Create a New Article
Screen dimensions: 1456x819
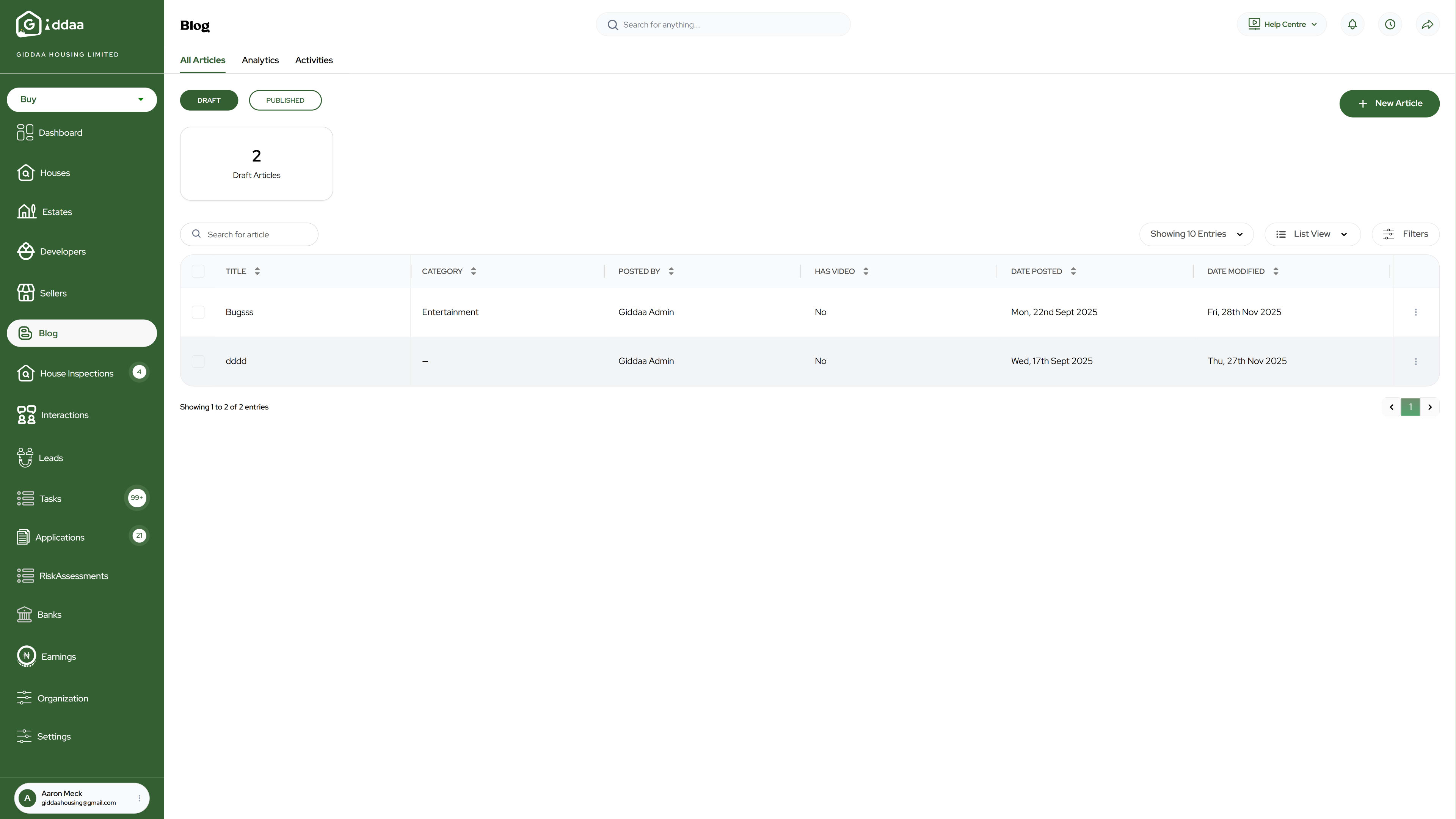coord(1390,104)
